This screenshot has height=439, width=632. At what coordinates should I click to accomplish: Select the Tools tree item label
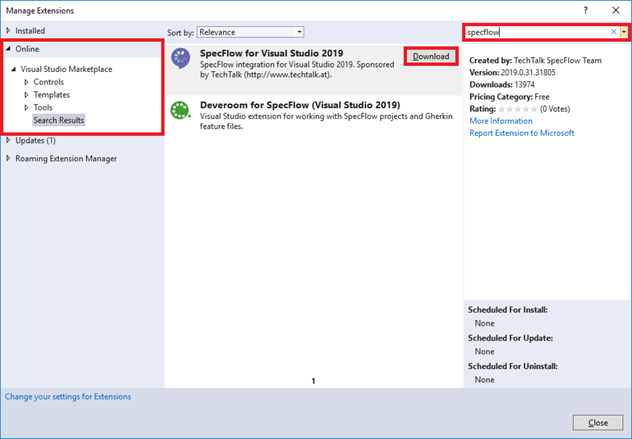coord(43,108)
